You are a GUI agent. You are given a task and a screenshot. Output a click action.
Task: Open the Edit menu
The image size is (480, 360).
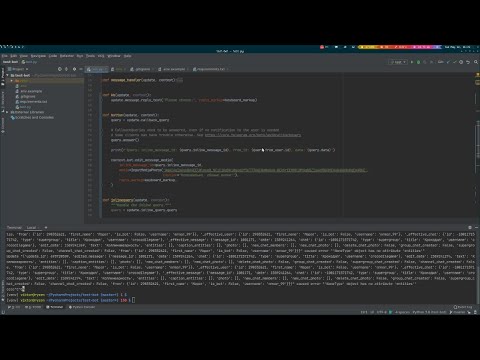tap(13, 56)
